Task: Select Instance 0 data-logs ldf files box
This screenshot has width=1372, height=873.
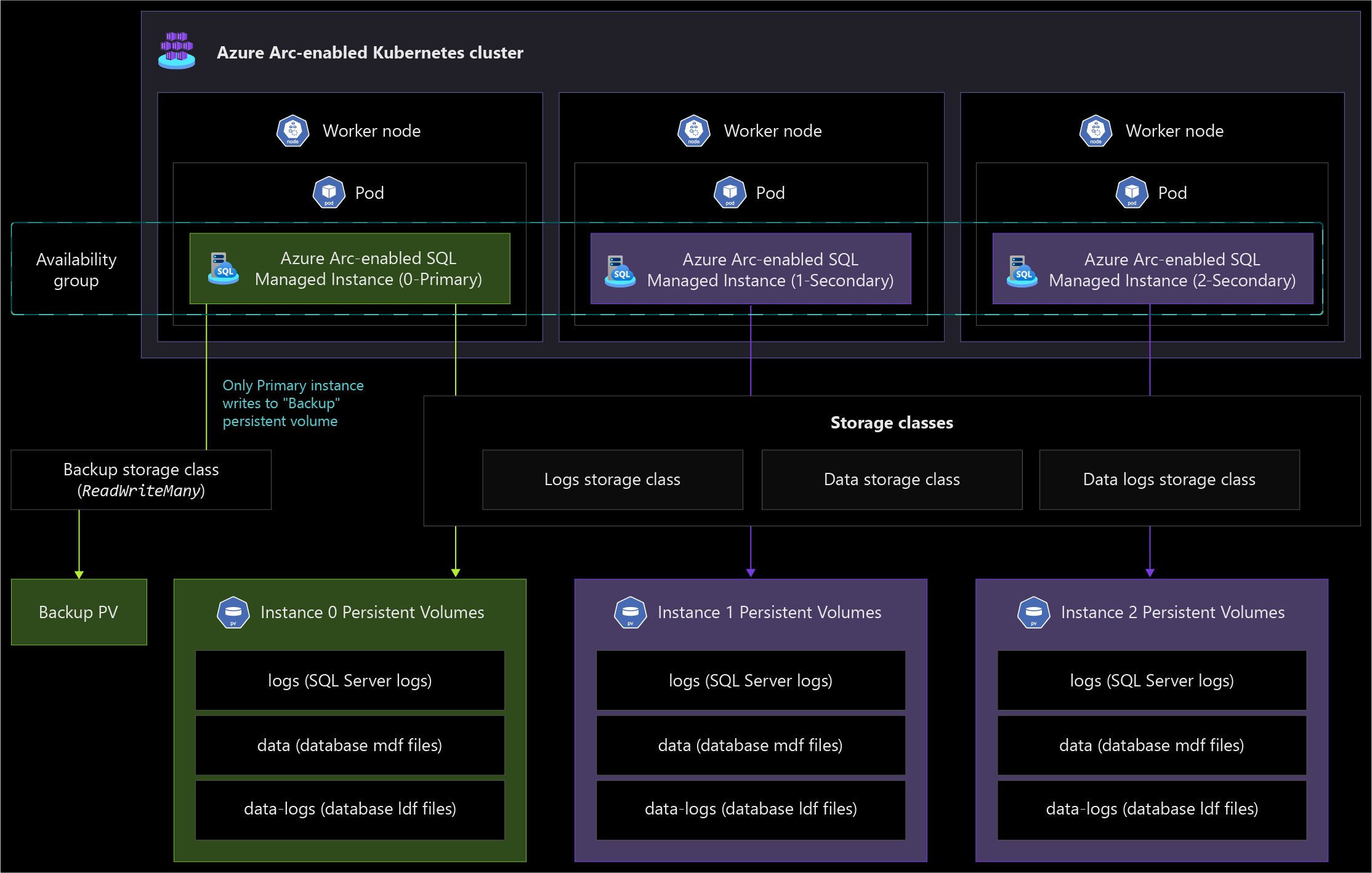Action: [350, 810]
